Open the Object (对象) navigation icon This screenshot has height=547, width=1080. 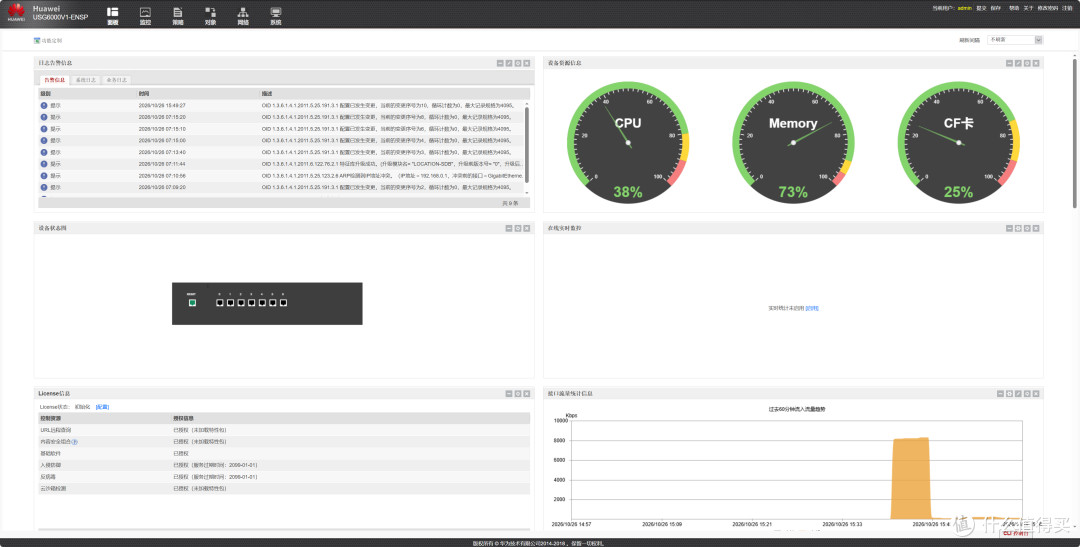(x=210, y=16)
